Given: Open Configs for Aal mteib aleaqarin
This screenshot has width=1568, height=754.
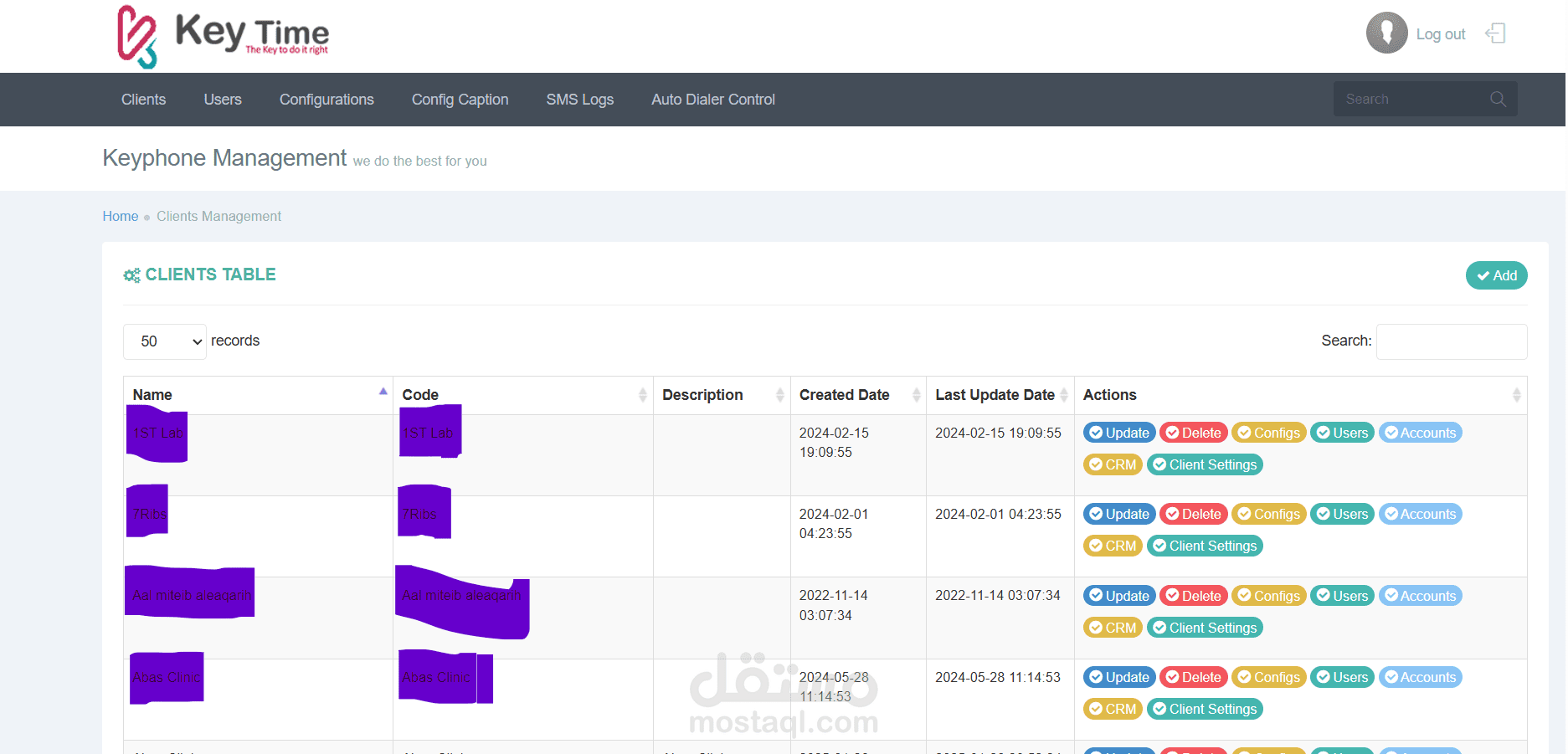Looking at the screenshot, I should [x=1269, y=596].
